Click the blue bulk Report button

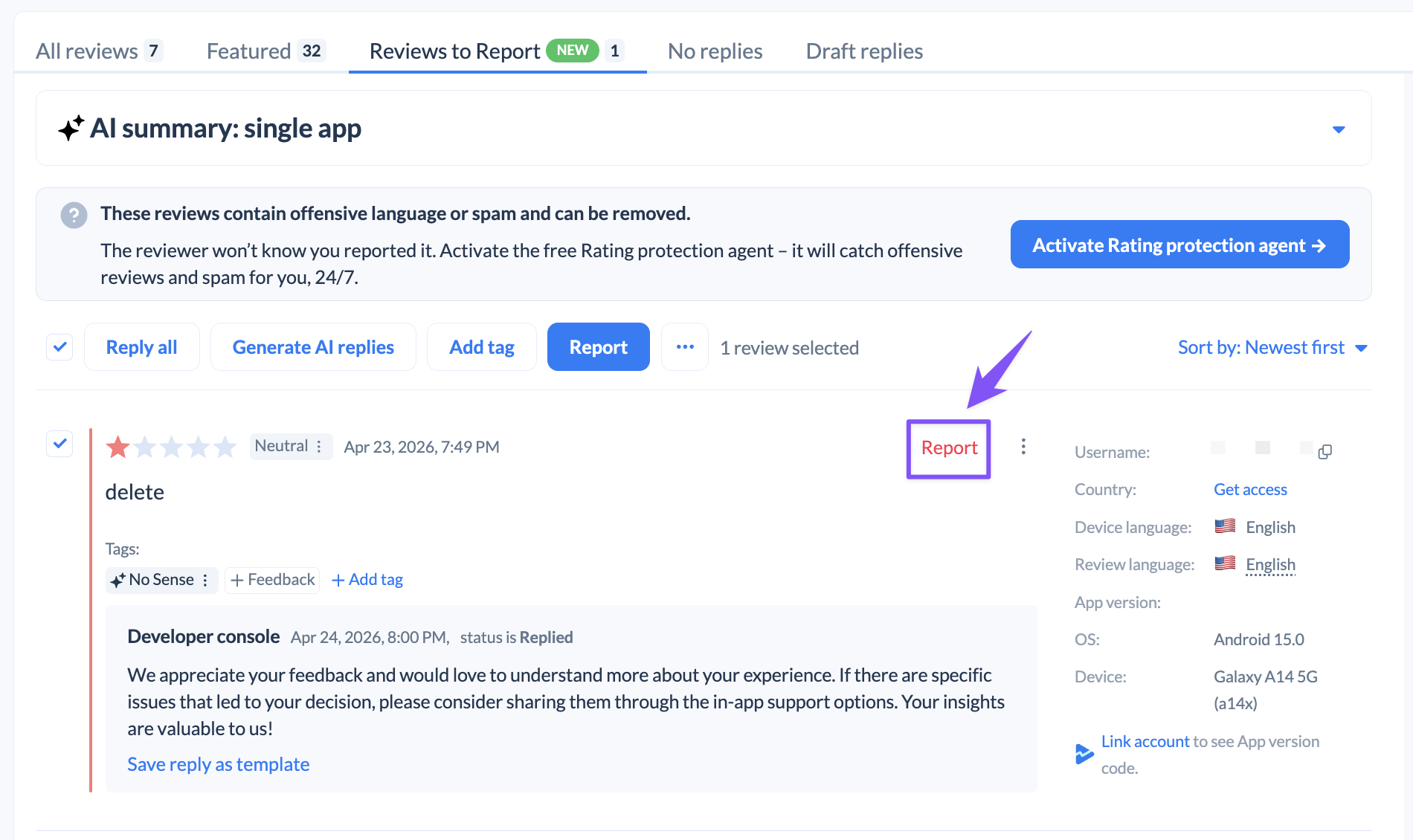pyautogui.click(x=598, y=347)
